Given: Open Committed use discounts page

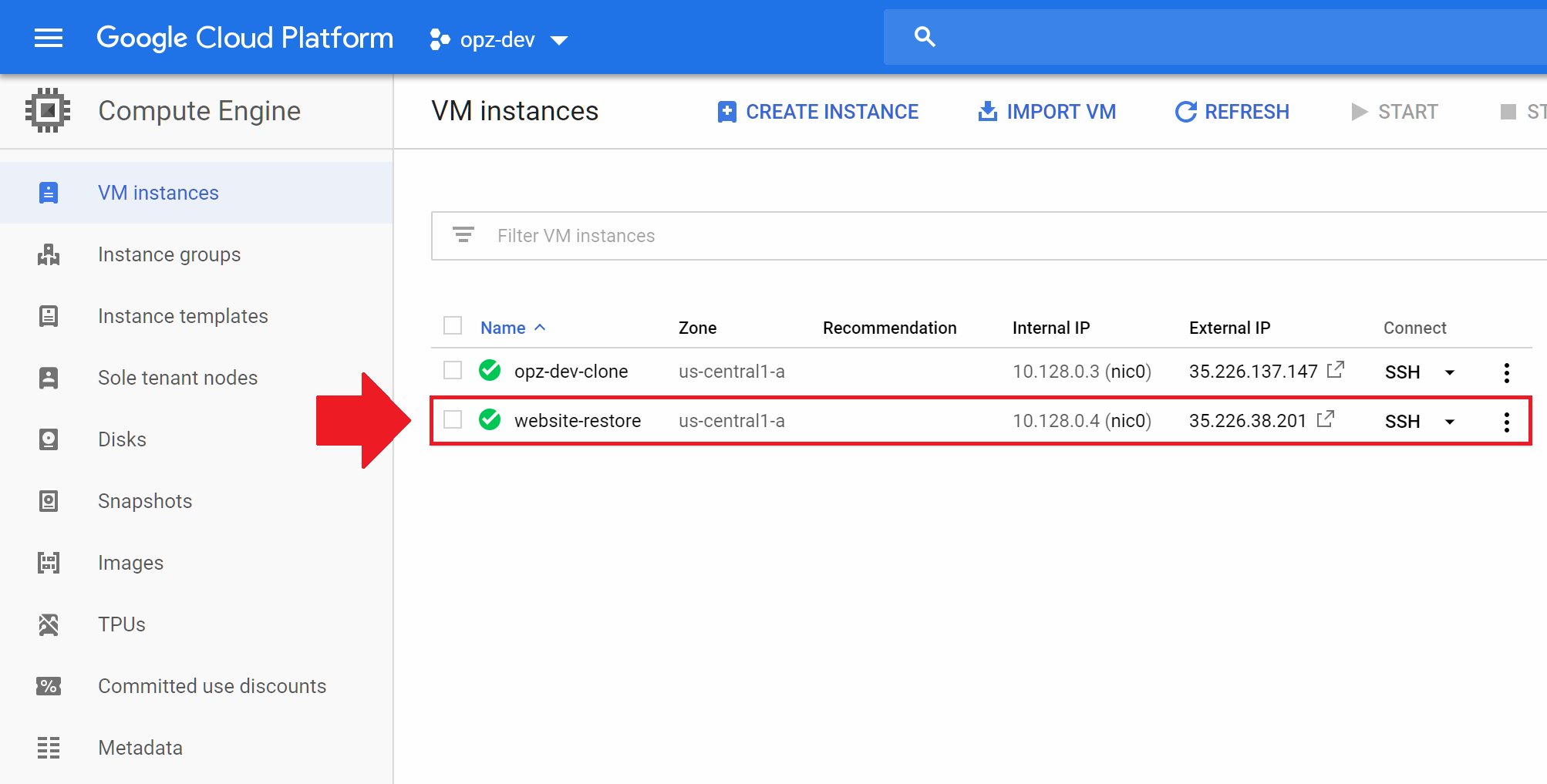Looking at the screenshot, I should 212,686.
